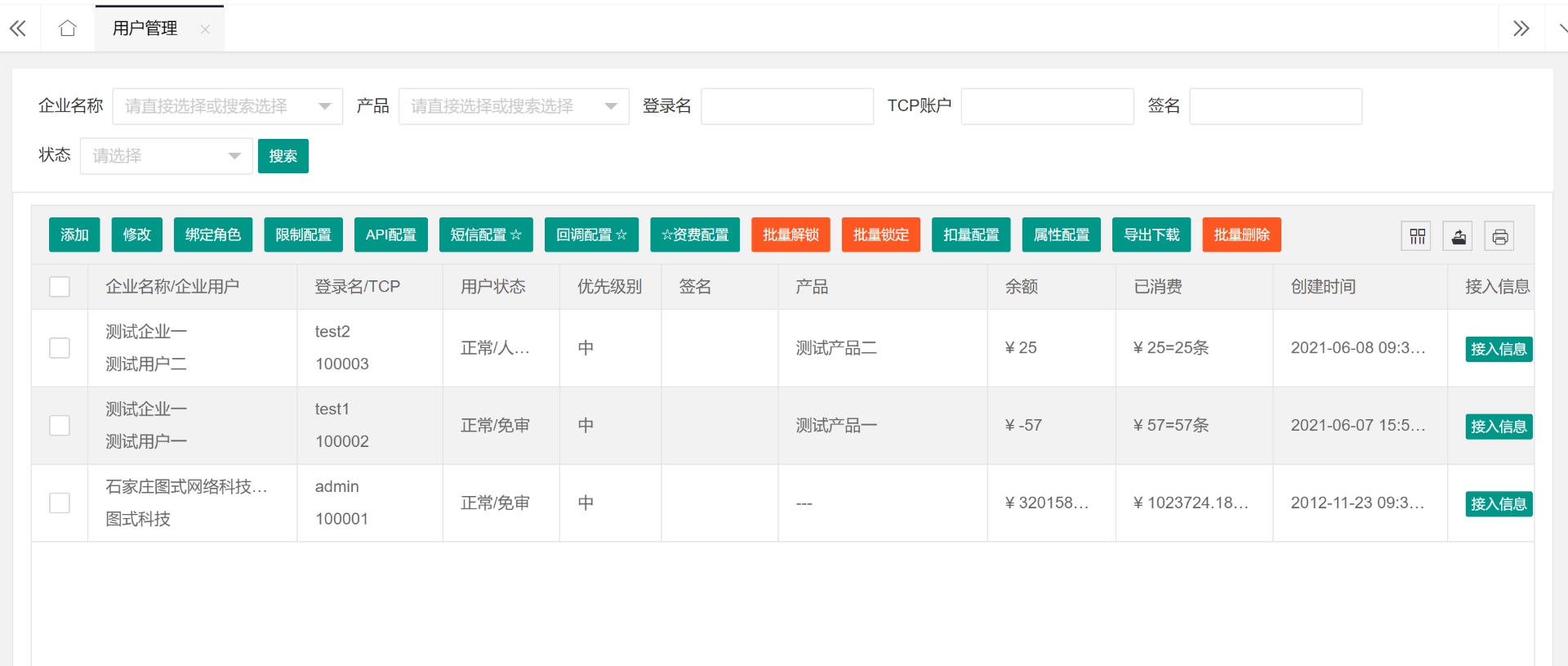Focus the 登录名 input field
Image resolution: width=1568 pixels, height=666 pixels.
tap(787, 106)
